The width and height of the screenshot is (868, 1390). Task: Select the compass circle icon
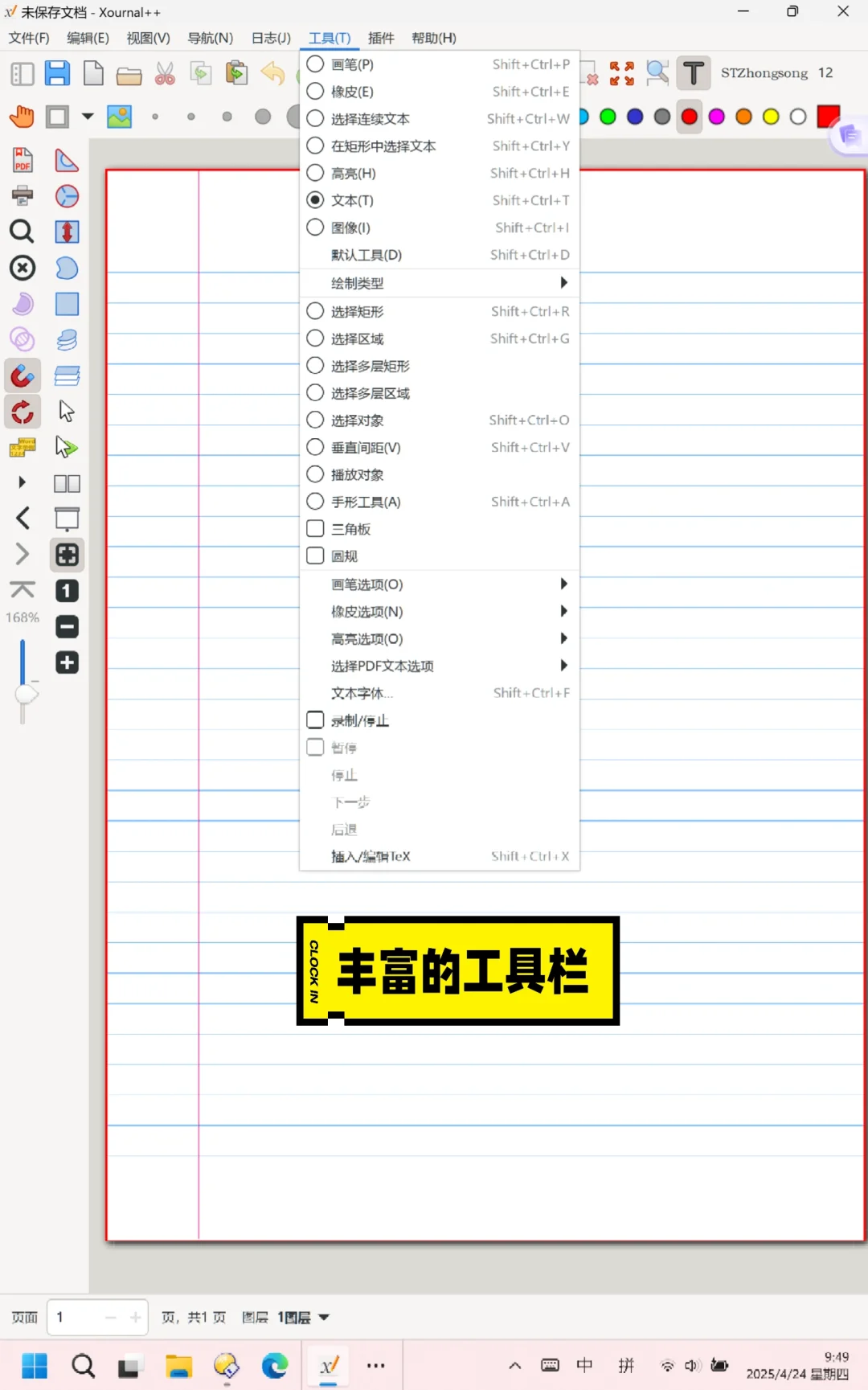pyautogui.click(x=67, y=196)
